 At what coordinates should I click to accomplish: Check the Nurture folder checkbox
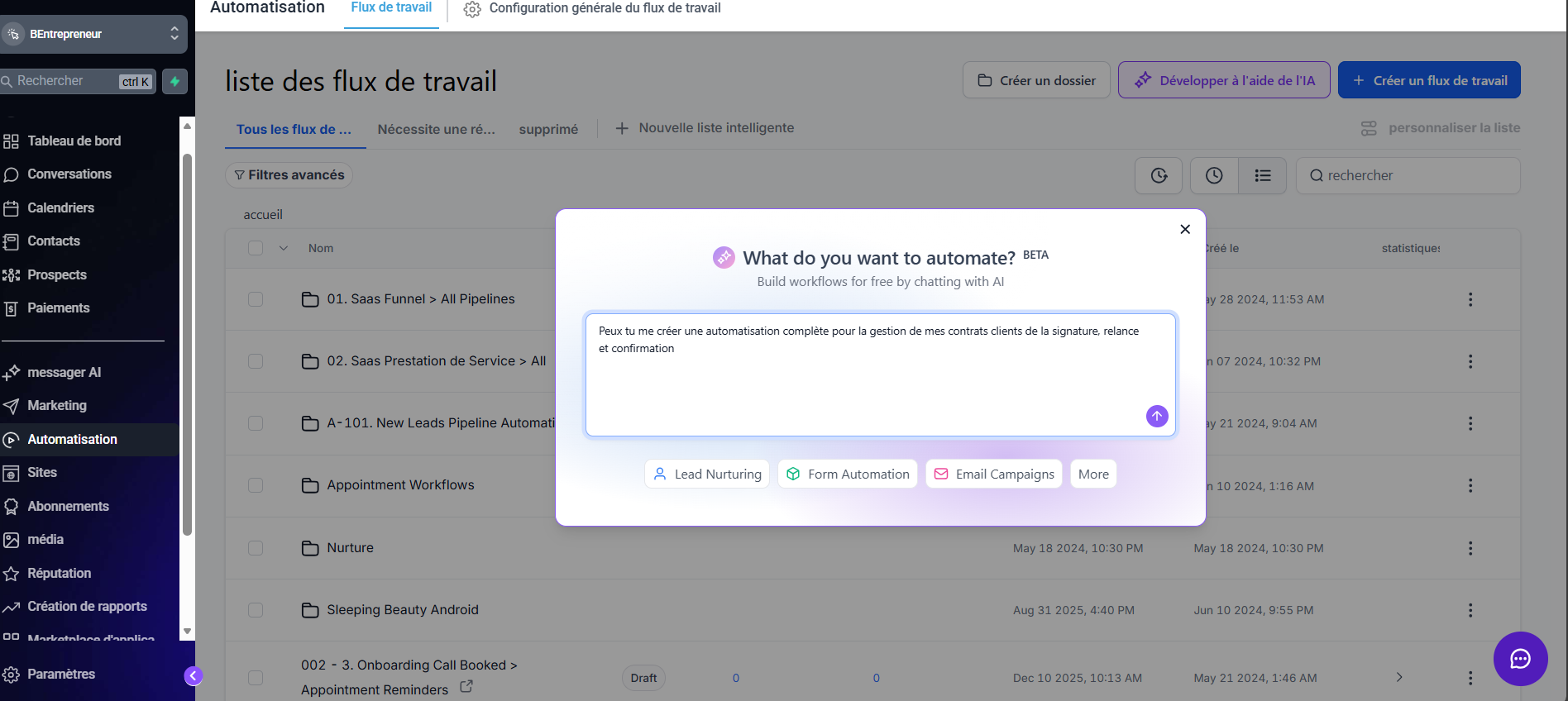[x=256, y=548]
